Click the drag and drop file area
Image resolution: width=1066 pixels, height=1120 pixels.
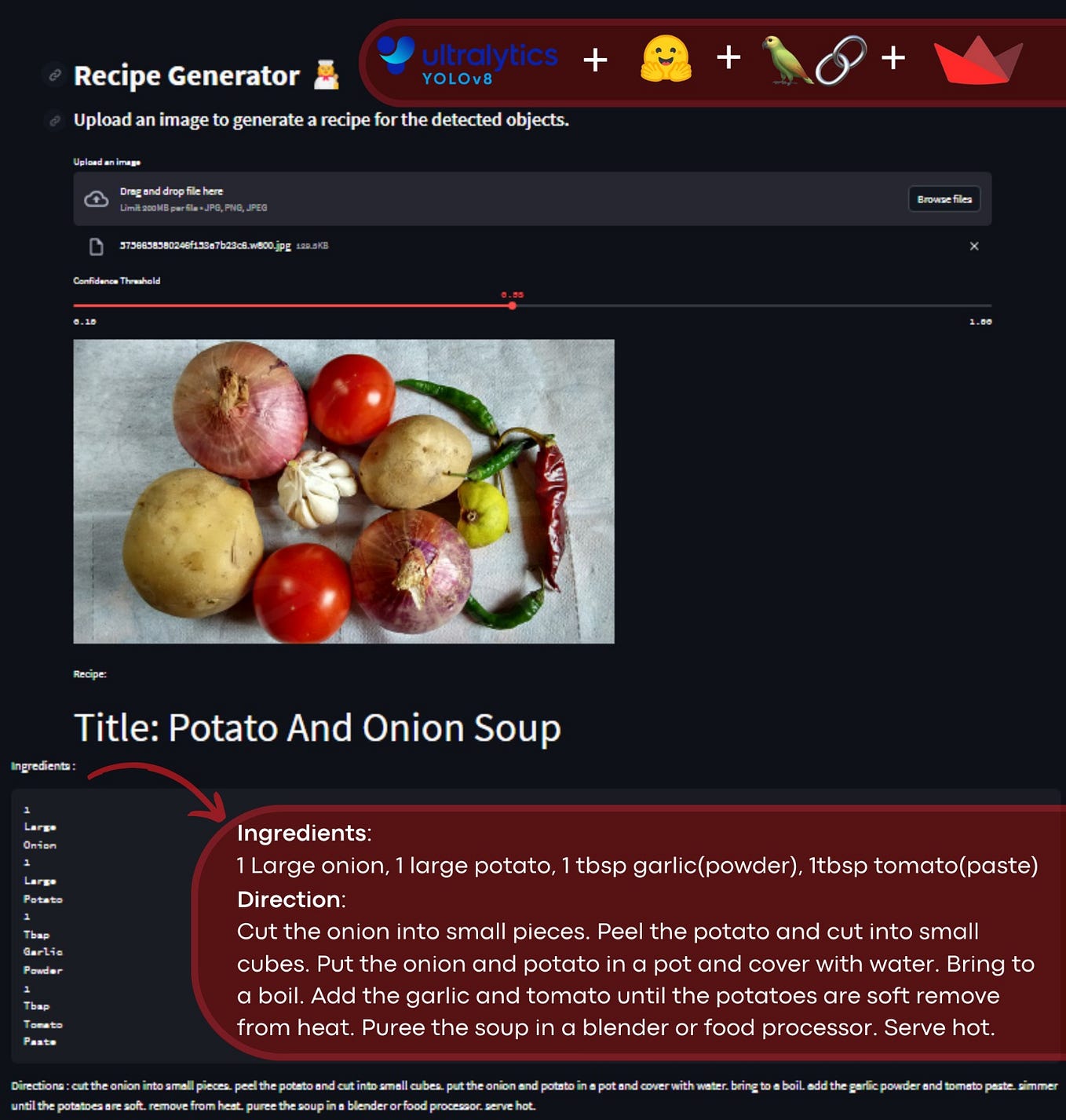(532, 199)
